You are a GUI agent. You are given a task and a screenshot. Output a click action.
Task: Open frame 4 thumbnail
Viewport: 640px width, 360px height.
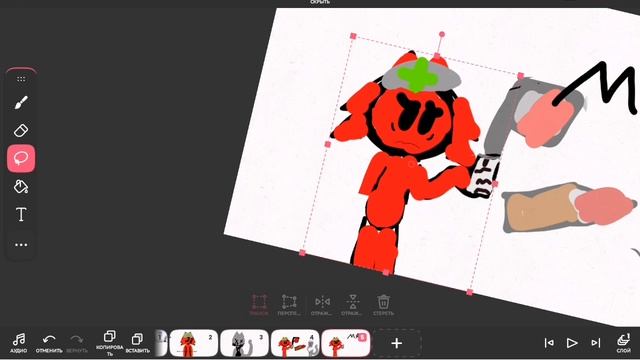(295, 343)
